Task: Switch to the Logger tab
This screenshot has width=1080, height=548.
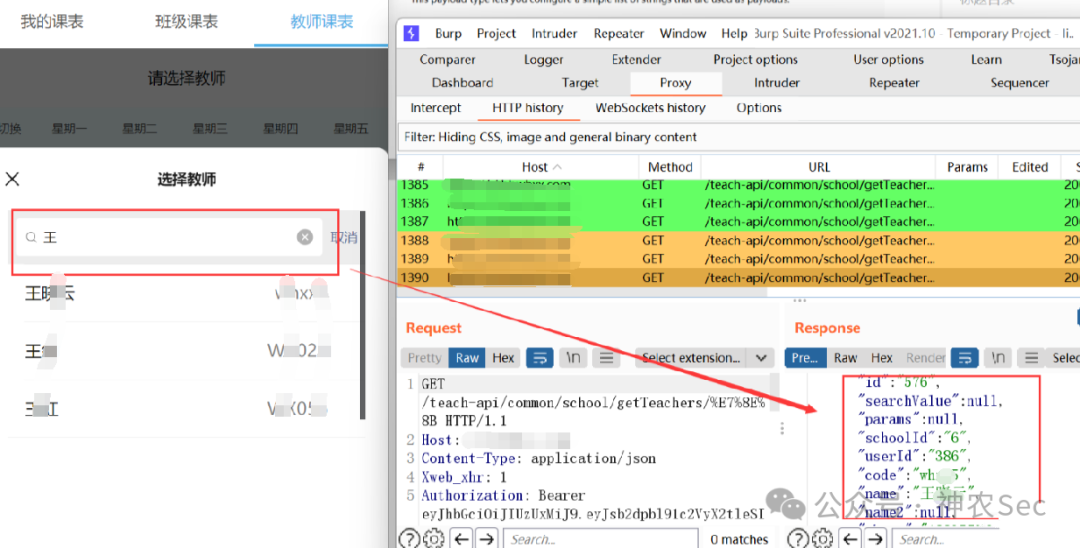Action: [x=543, y=60]
